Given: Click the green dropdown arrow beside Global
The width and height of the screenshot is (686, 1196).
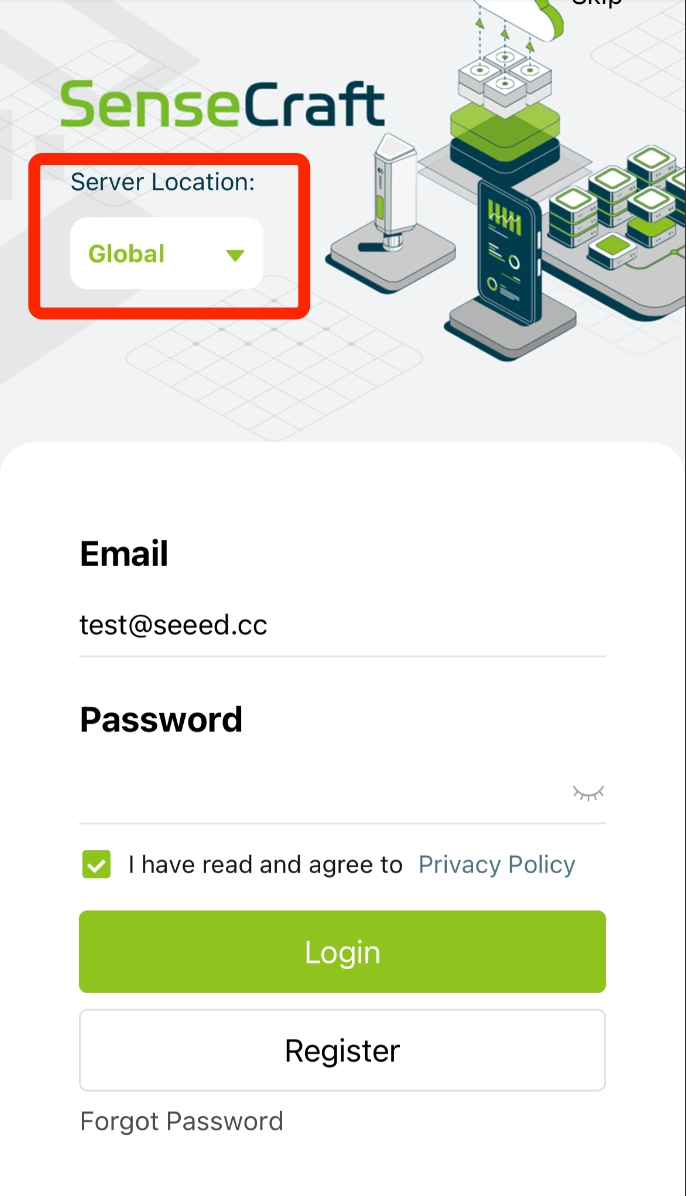Looking at the screenshot, I should (235, 255).
